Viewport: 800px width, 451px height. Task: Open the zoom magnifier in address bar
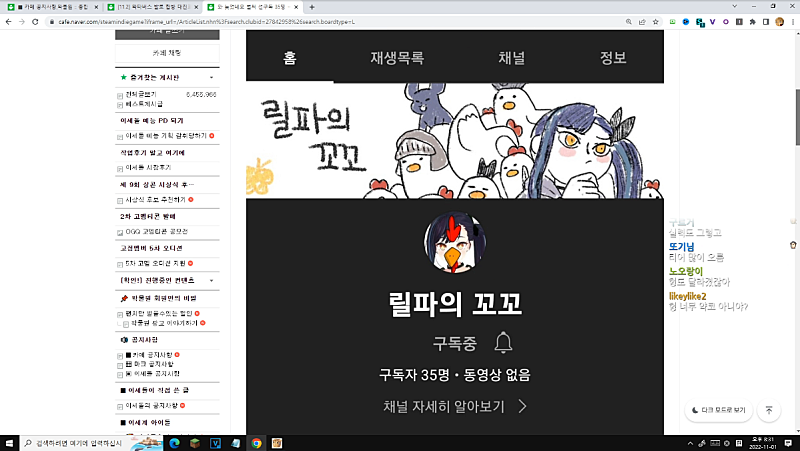629,22
